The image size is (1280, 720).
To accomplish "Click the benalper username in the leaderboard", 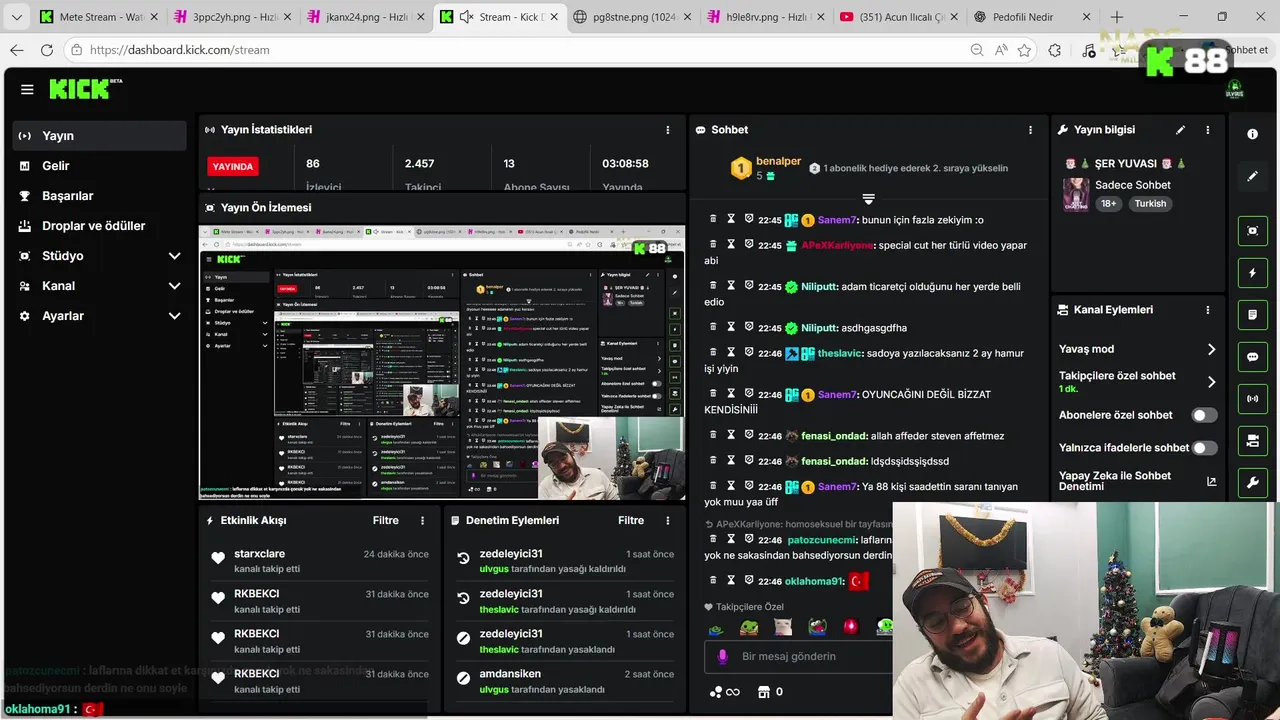I will (779, 161).
